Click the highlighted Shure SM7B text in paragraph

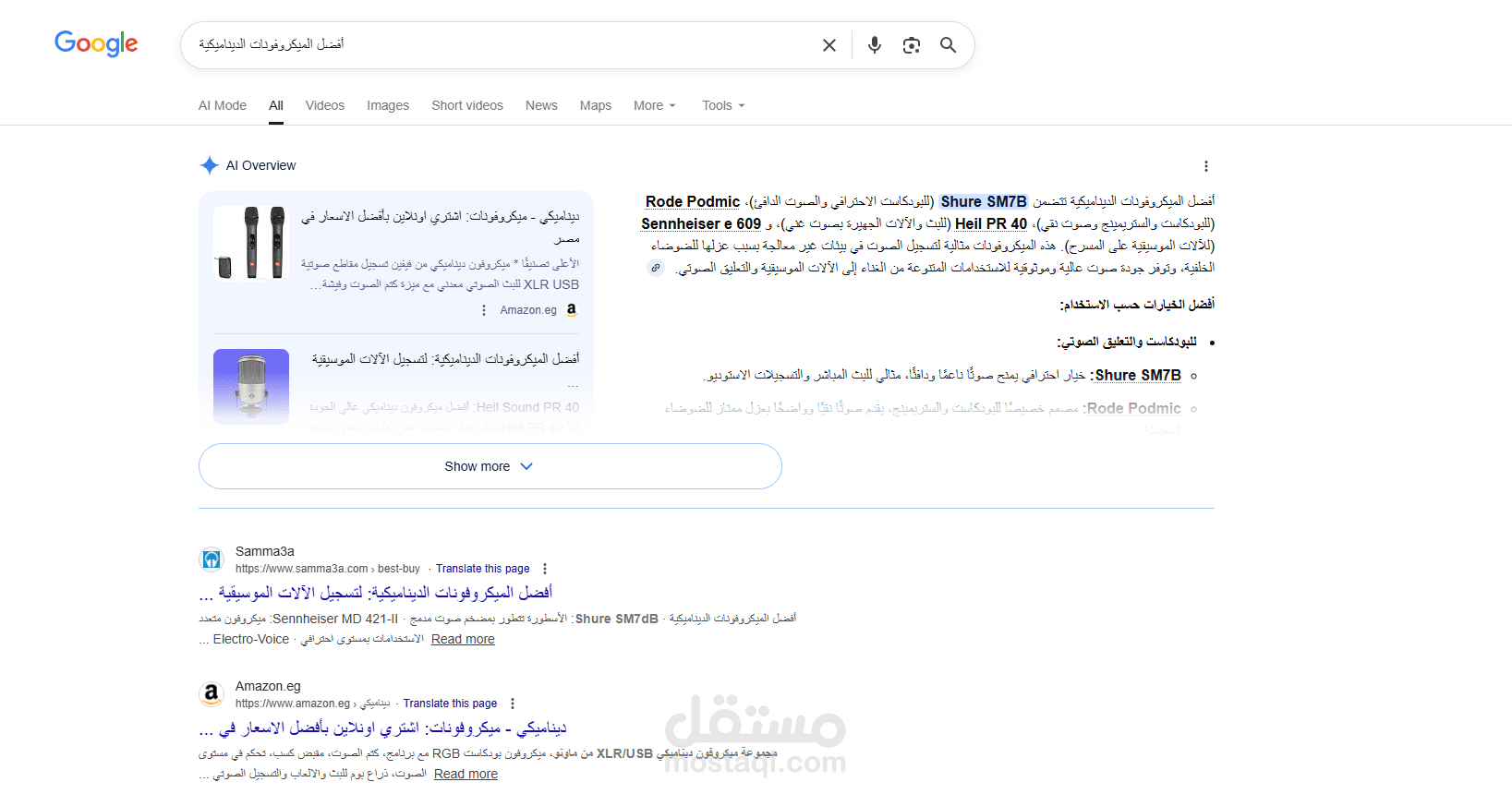coord(984,201)
